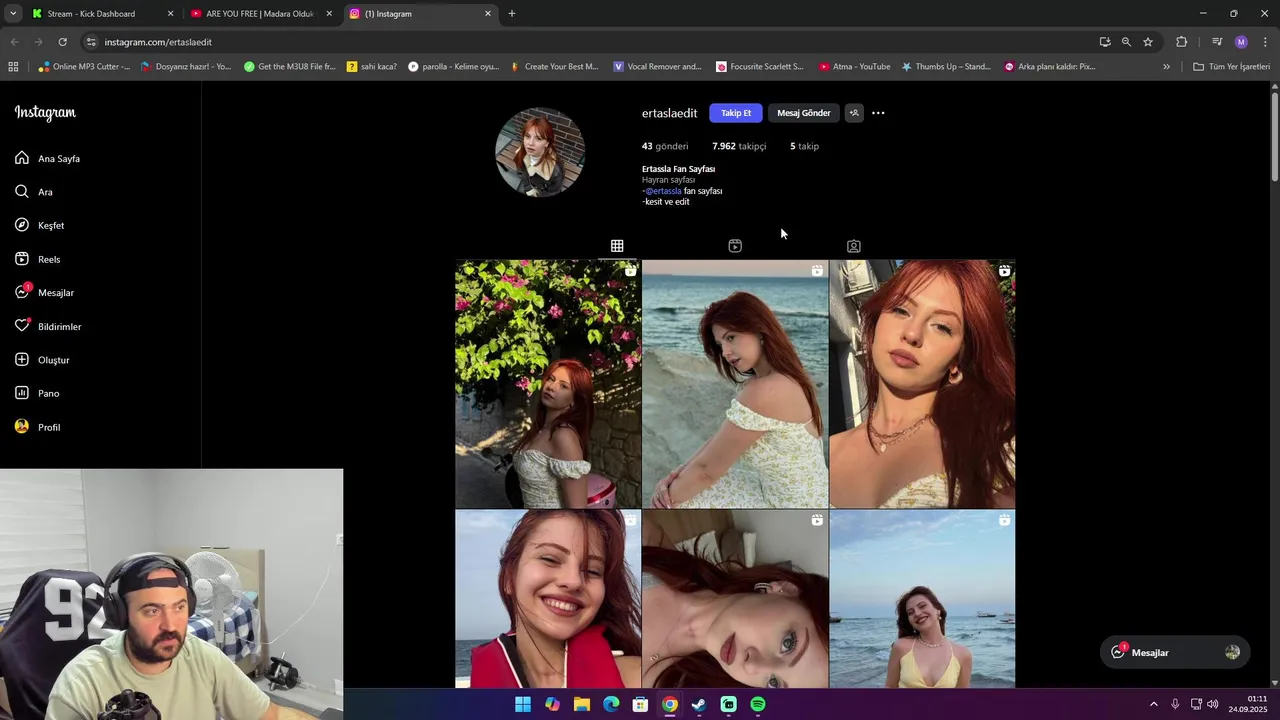Open the Chrome profile avatar M
Viewport: 1280px width, 720px height.
pos(1241,42)
